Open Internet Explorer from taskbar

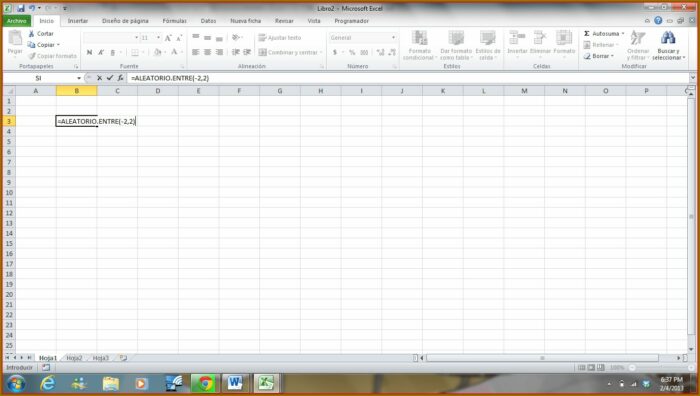[x=47, y=384]
